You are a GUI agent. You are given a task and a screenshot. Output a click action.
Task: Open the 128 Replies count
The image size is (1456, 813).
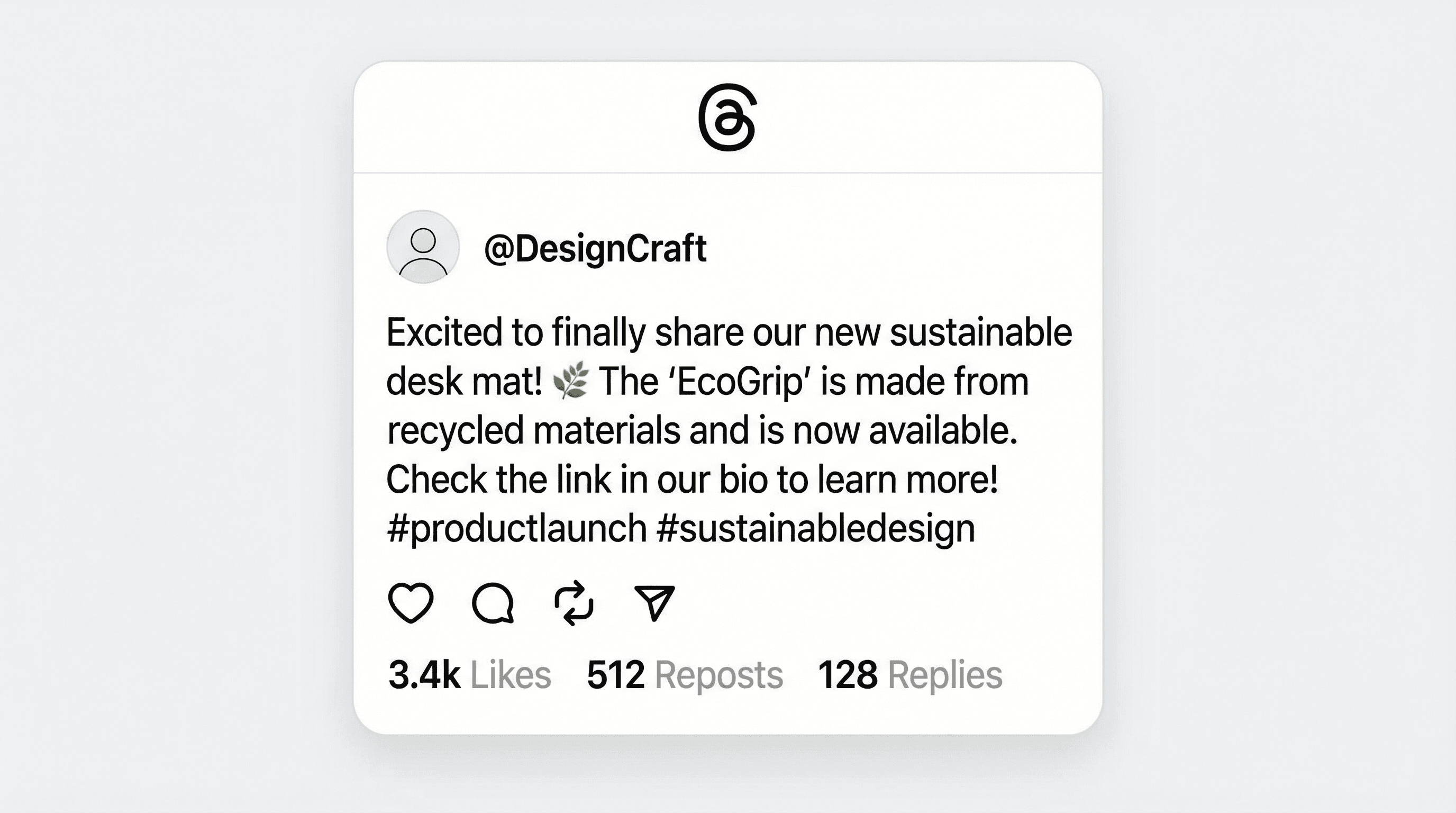909,674
